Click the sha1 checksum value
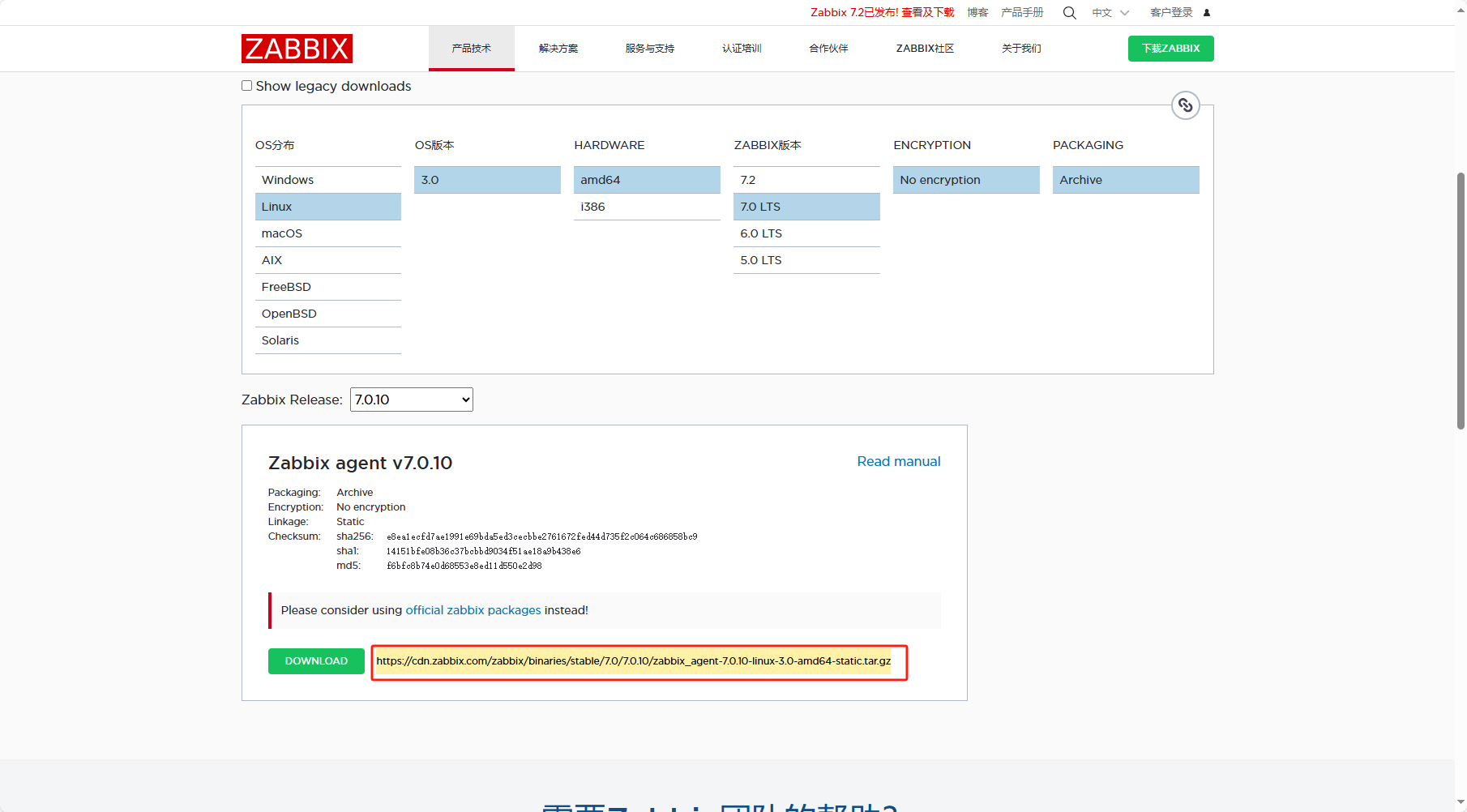 coord(484,551)
